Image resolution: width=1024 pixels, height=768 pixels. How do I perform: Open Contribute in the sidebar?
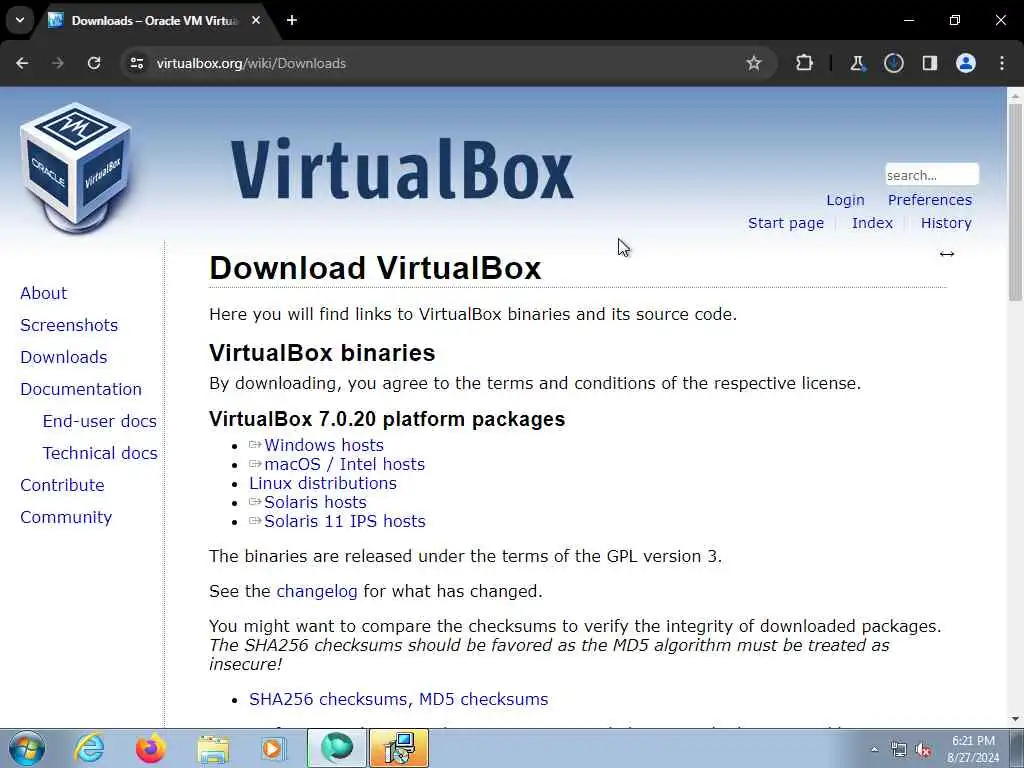tap(62, 485)
